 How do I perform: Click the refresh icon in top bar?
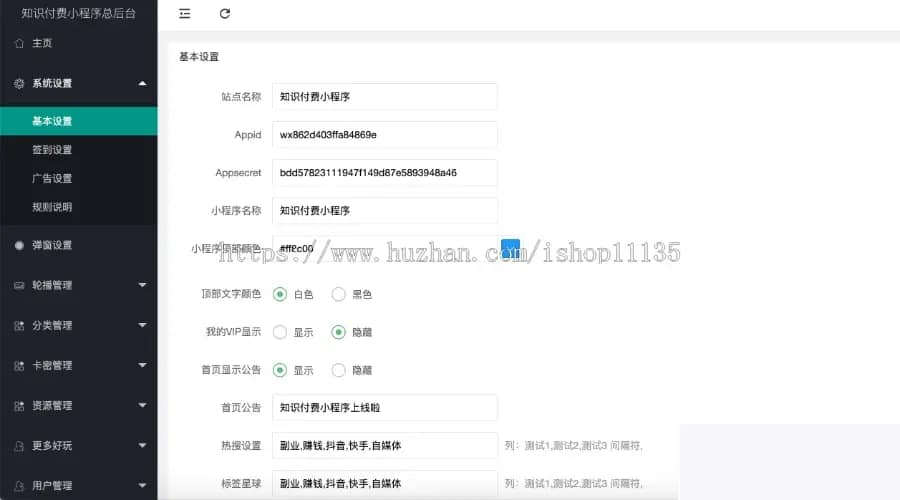tap(225, 13)
